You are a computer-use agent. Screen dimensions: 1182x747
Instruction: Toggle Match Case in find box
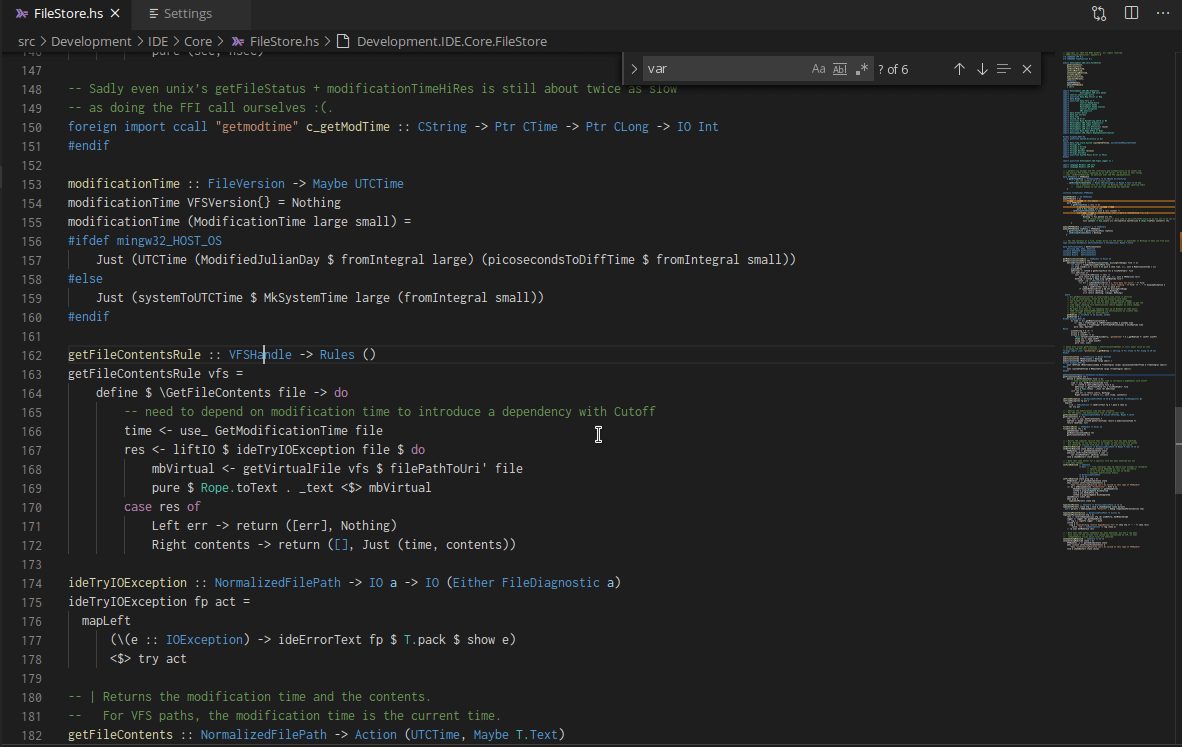(x=818, y=69)
